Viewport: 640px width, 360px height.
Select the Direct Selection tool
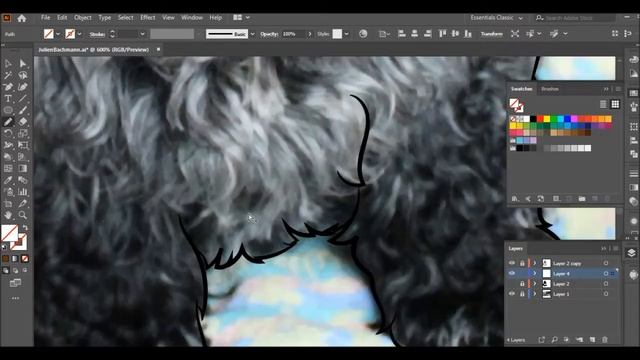23,63
